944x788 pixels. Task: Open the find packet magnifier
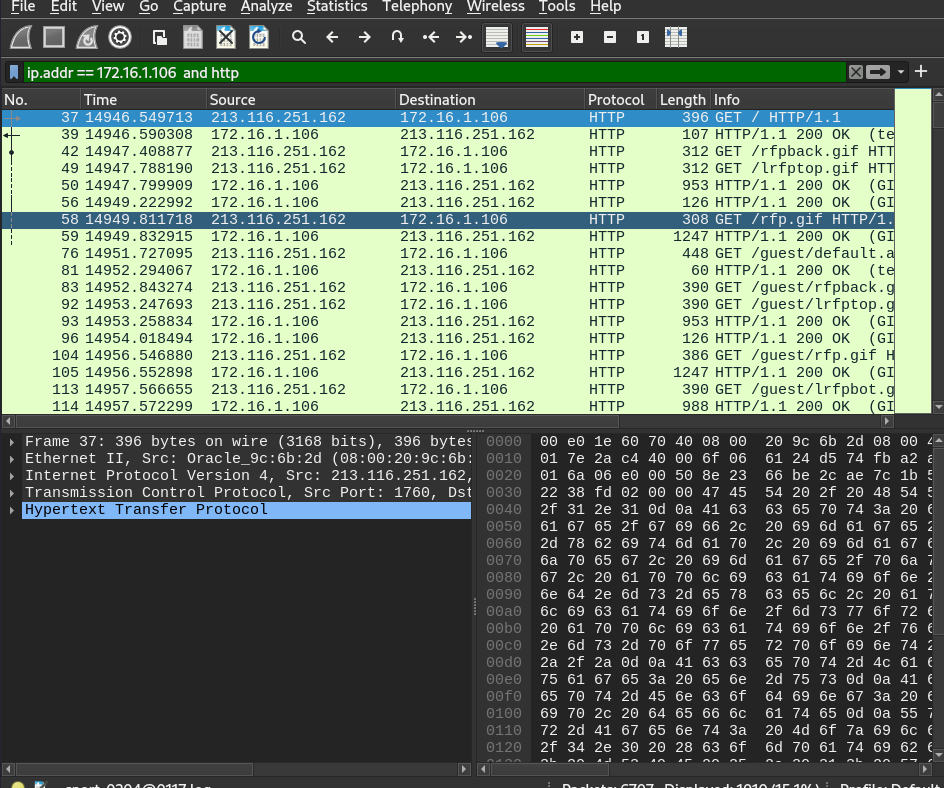299,38
